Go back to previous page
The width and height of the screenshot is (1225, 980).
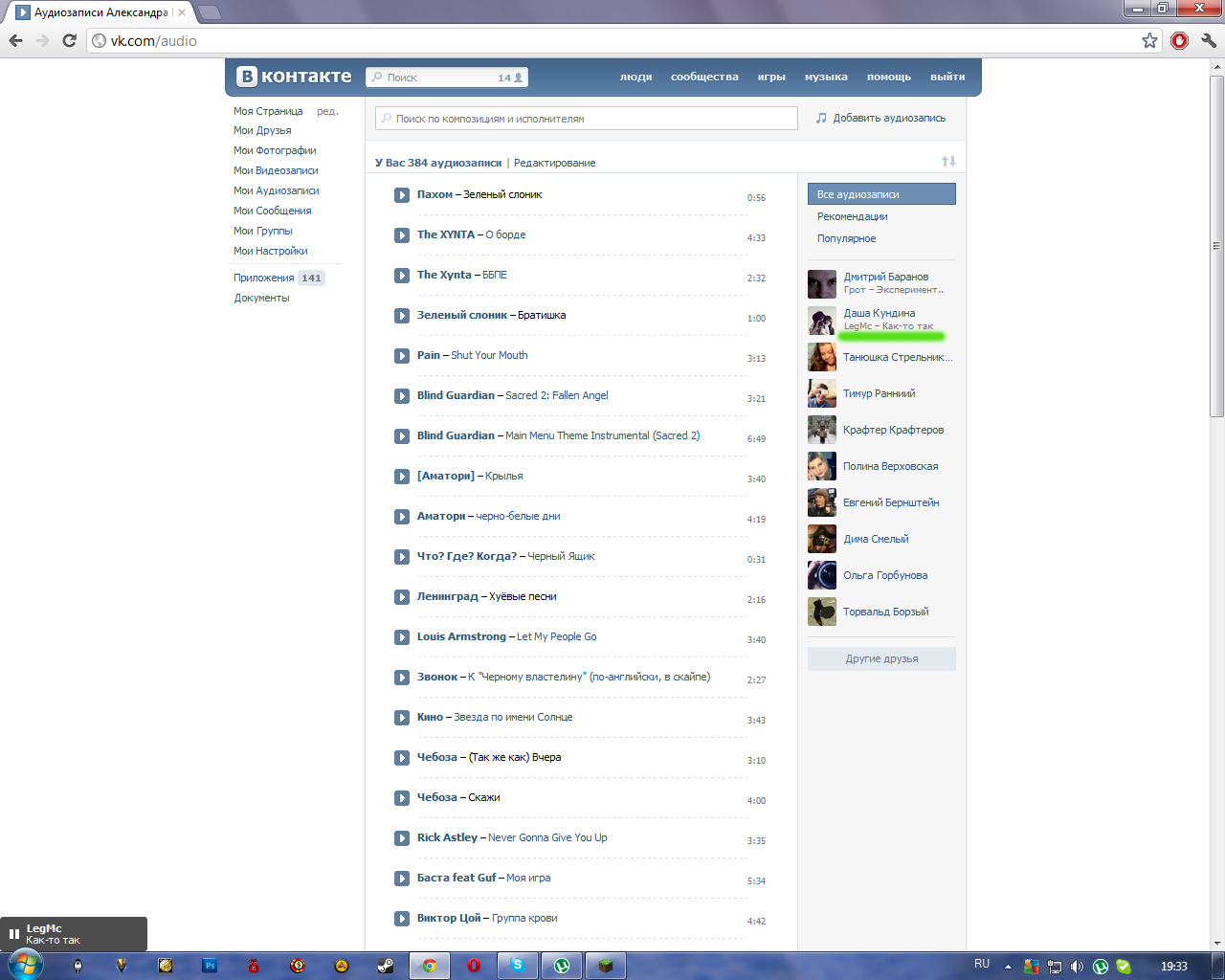(15, 40)
